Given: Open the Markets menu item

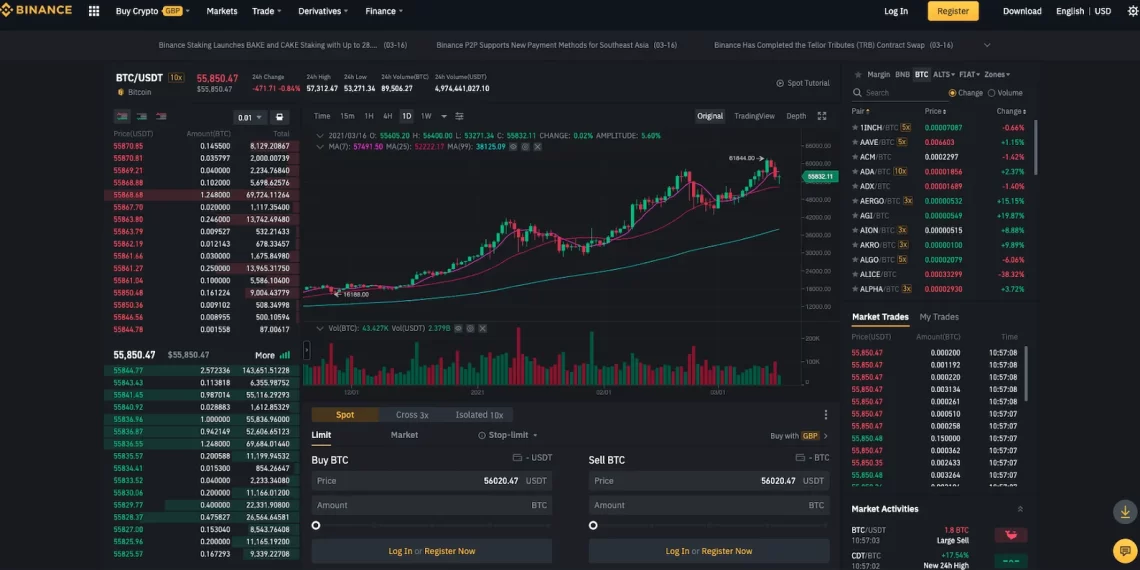Looking at the screenshot, I should point(222,11).
